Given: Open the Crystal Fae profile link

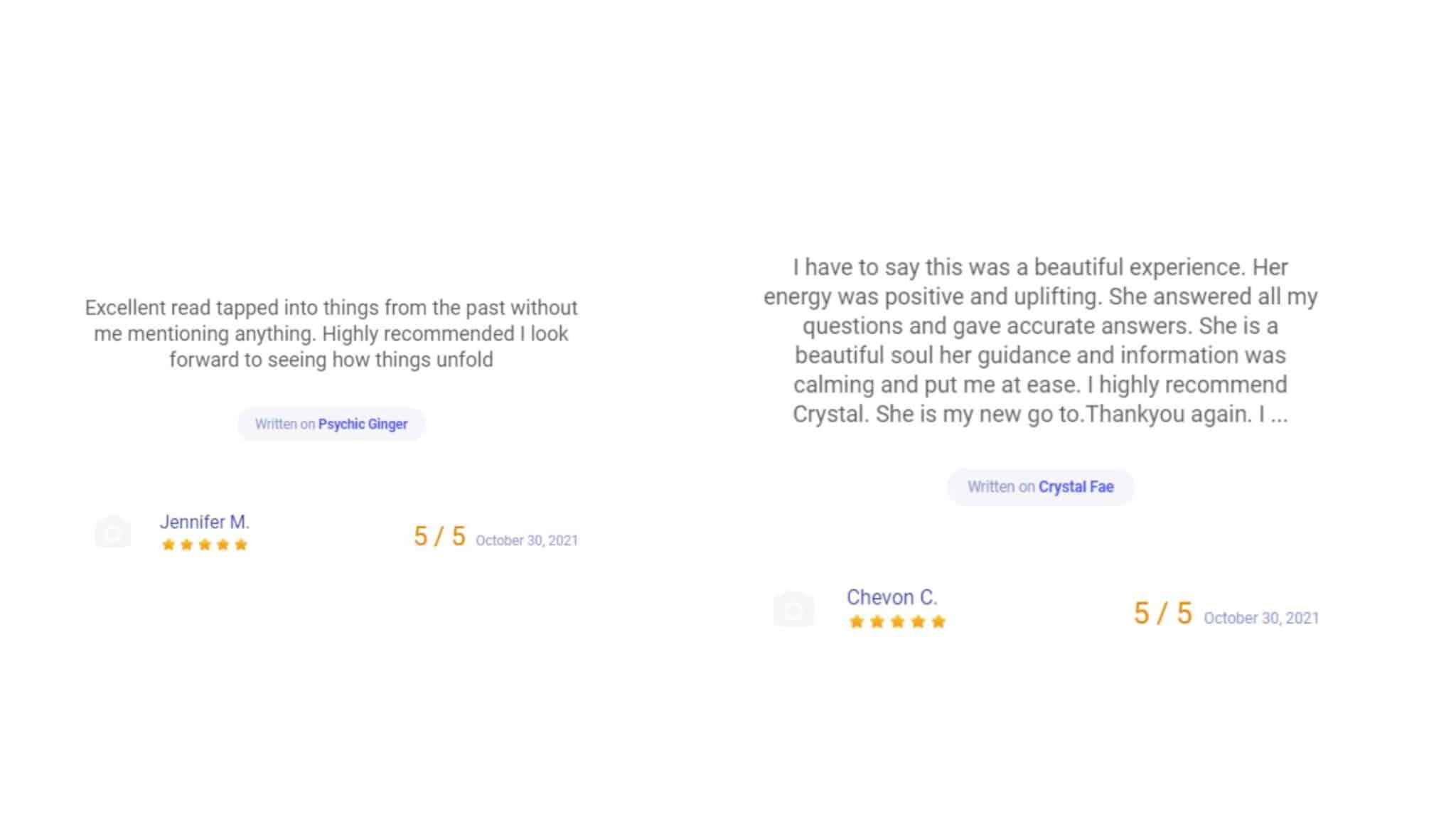Looking at the screenshot, I should 1076,487.
